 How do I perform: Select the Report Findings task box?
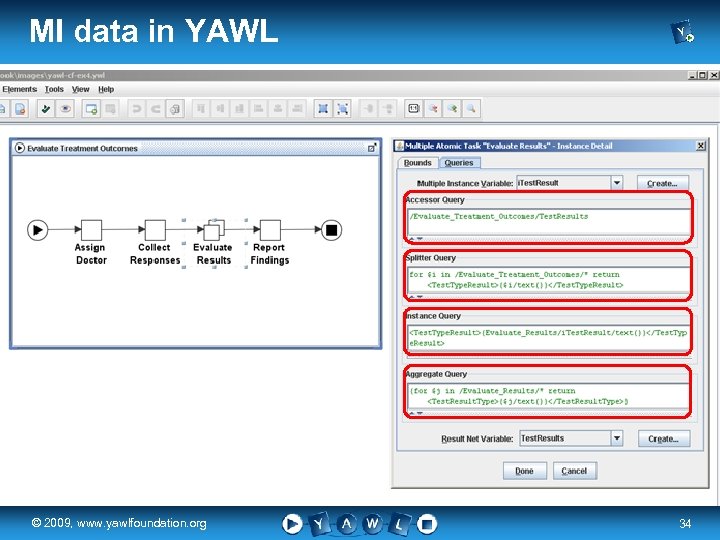tap(270, 230)
